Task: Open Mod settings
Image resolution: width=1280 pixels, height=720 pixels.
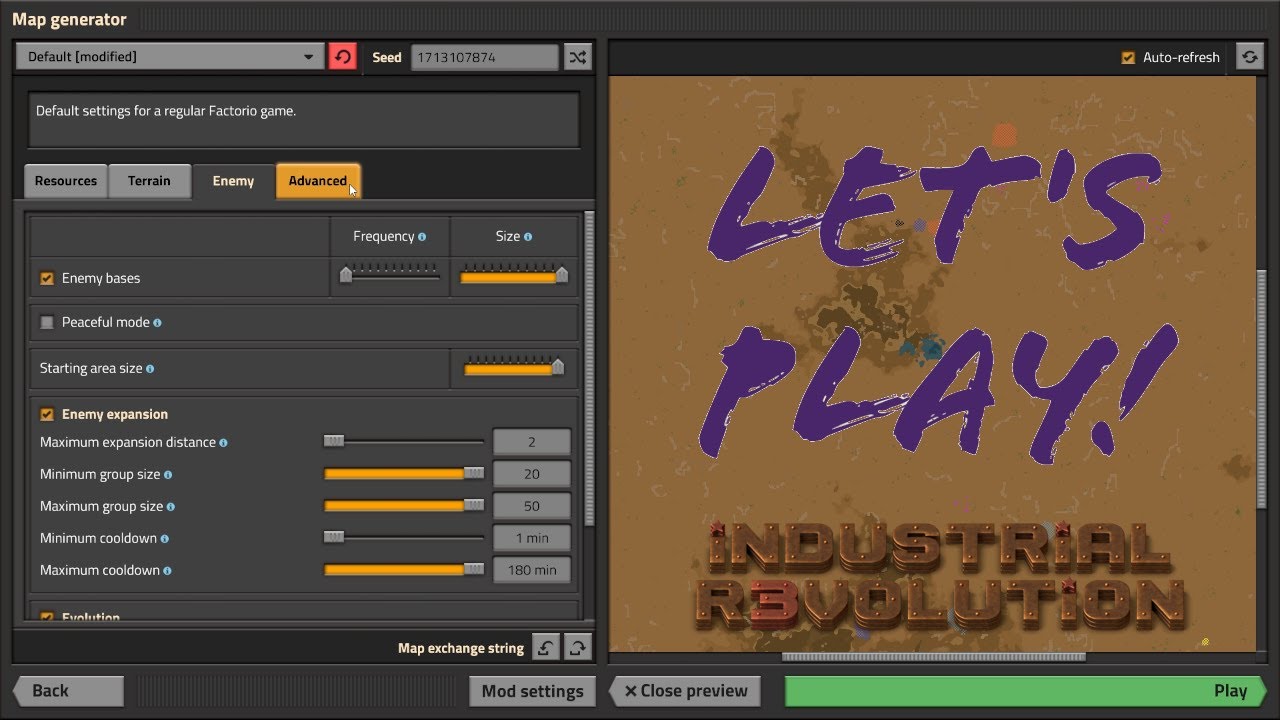Action: point(532,691)
